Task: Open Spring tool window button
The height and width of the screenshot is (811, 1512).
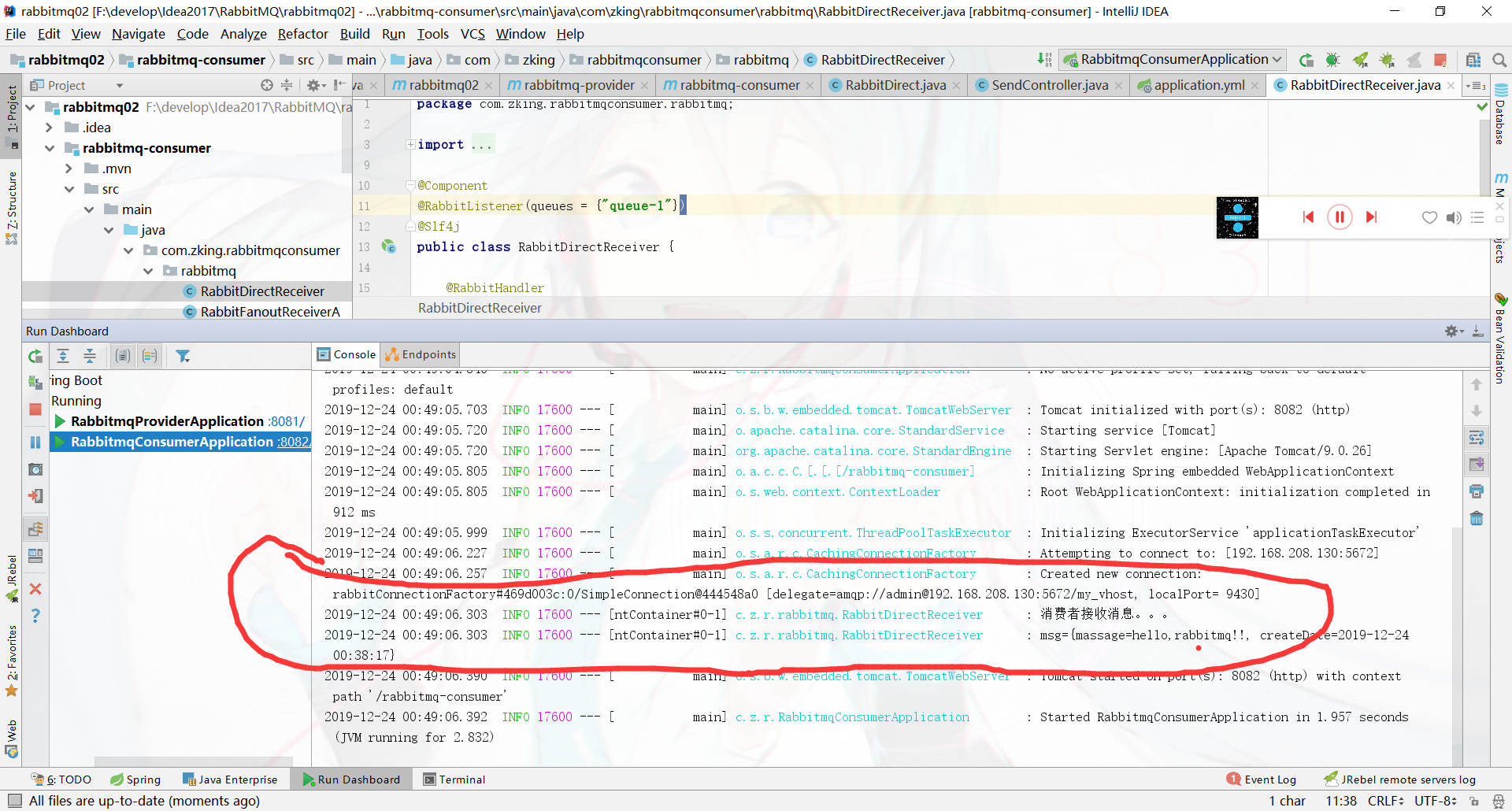Action: [x=135, y=780]
